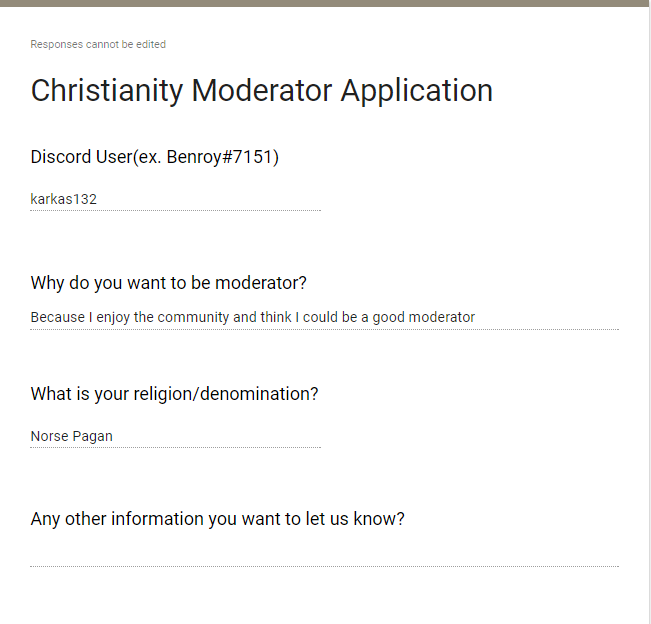Click the tan header bar at the top
This screenshot has height=624, width=651.
[325, 3]
